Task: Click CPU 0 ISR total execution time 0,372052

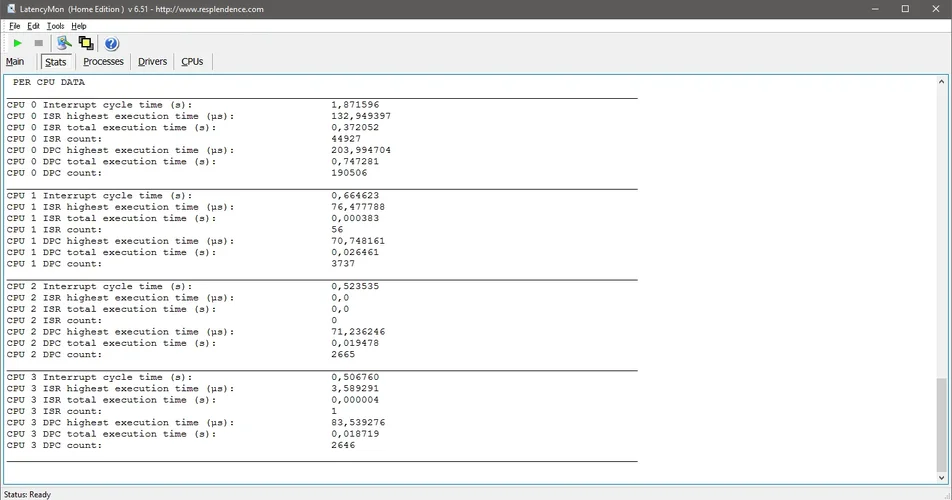Action: 355,127
